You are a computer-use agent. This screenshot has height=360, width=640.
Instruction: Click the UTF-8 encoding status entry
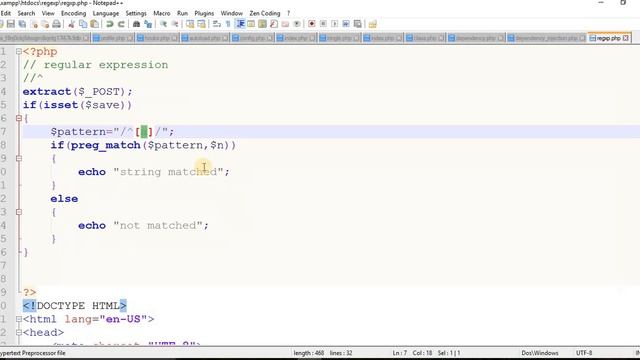tap(584, 353)
